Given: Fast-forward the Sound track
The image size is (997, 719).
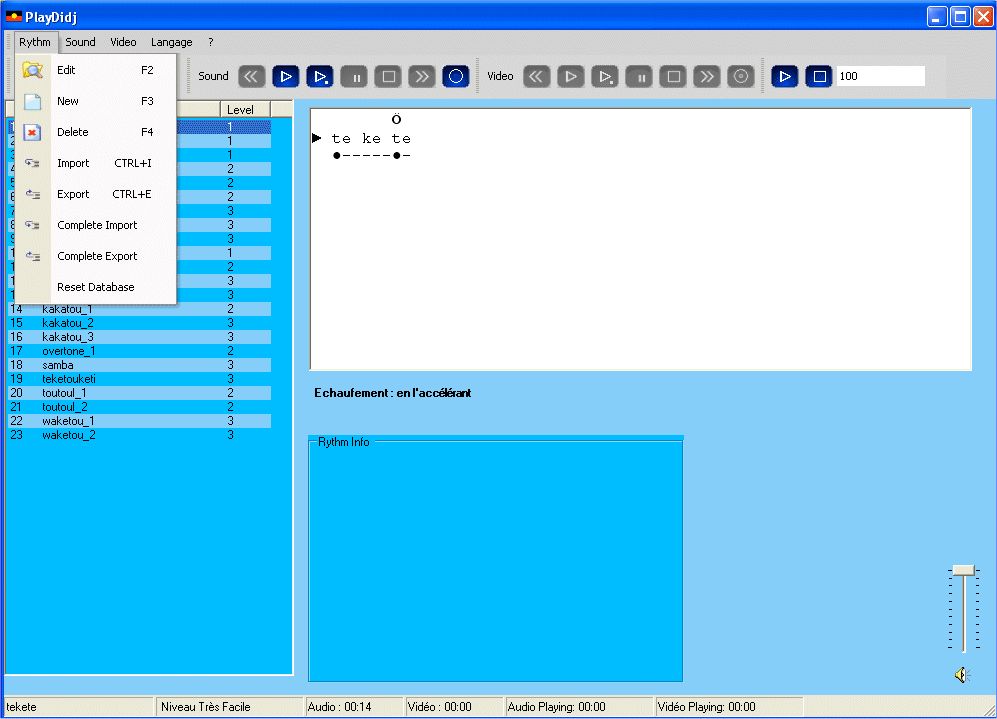Looking at the screenshot, I should [422, 77].
